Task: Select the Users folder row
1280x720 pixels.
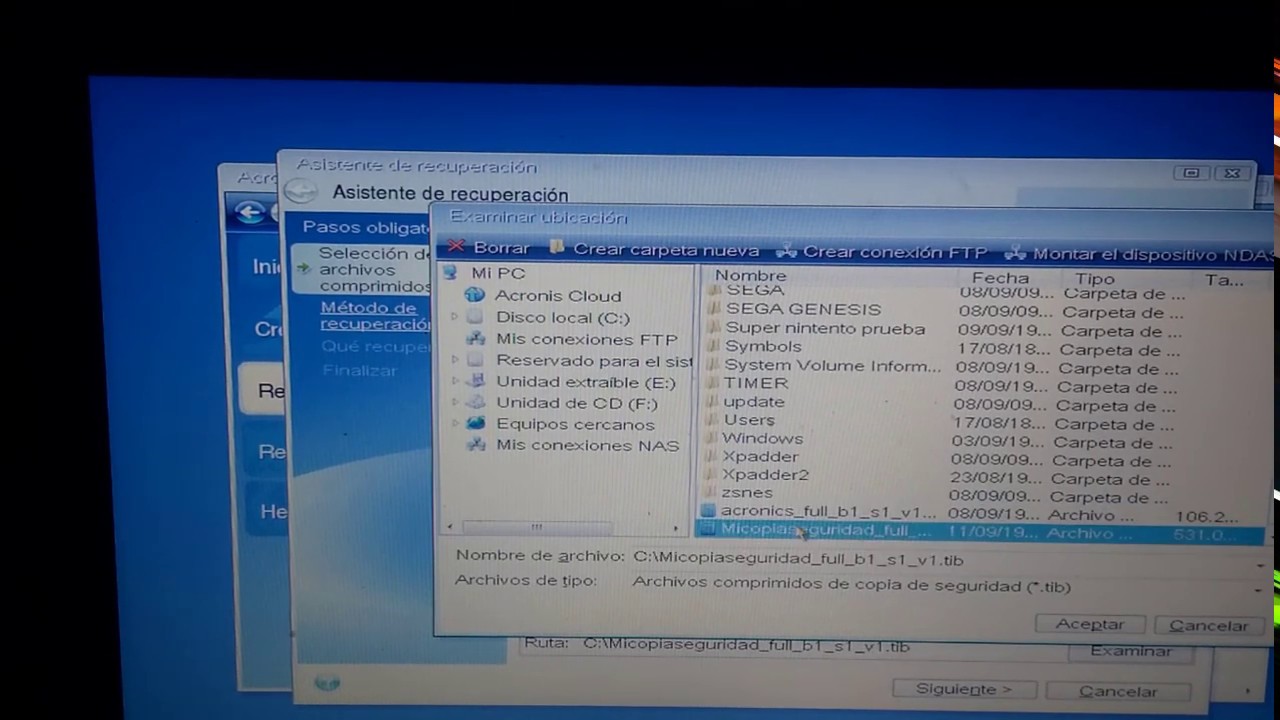Action: pyautogui.click(x=749, y=420)
